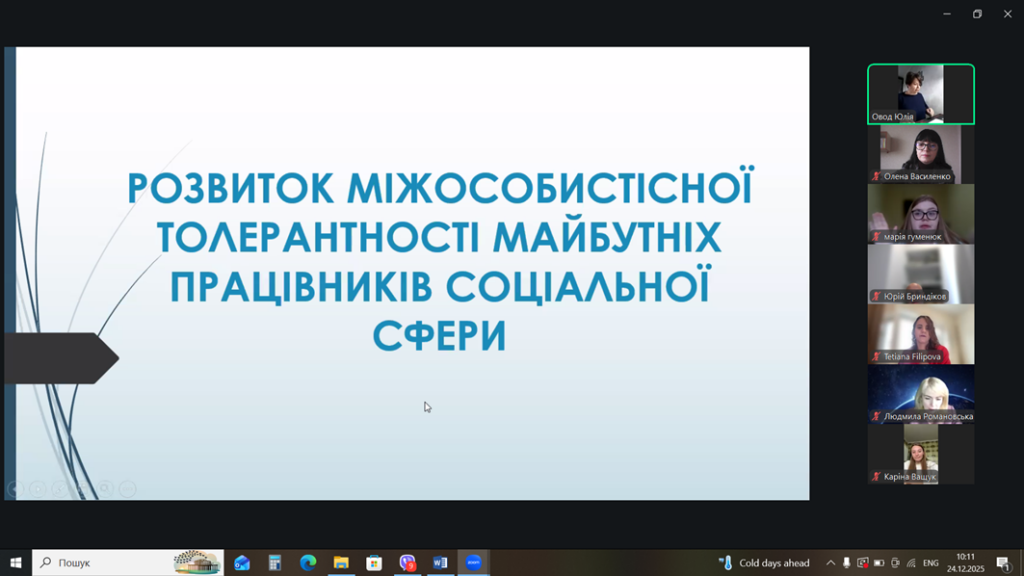Open Microsoft Store from the taskbar
The height and width of the screenshot is (576, 1024).
pos(374,563)
